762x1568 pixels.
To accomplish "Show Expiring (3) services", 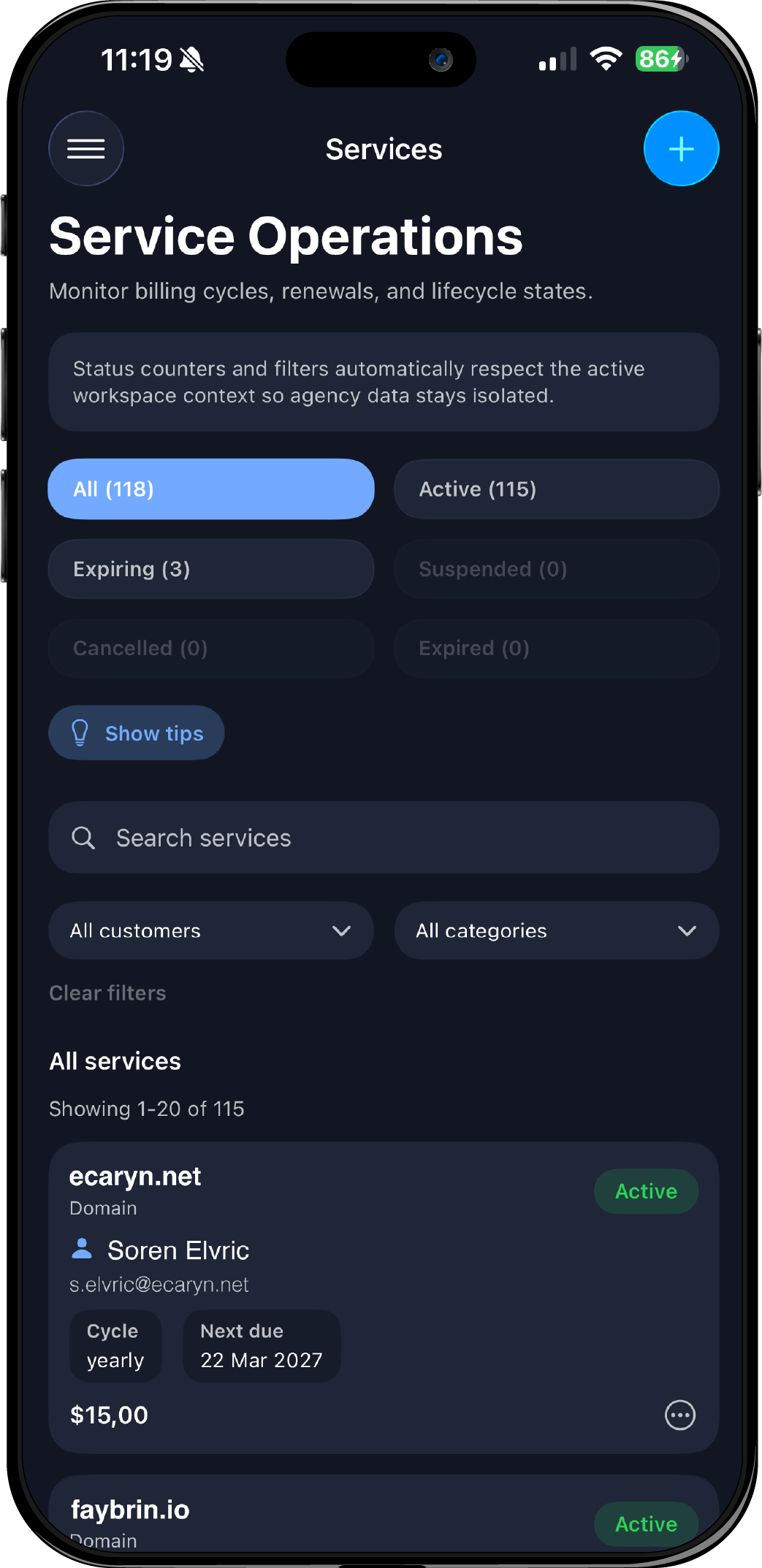I will click(211, 569).
